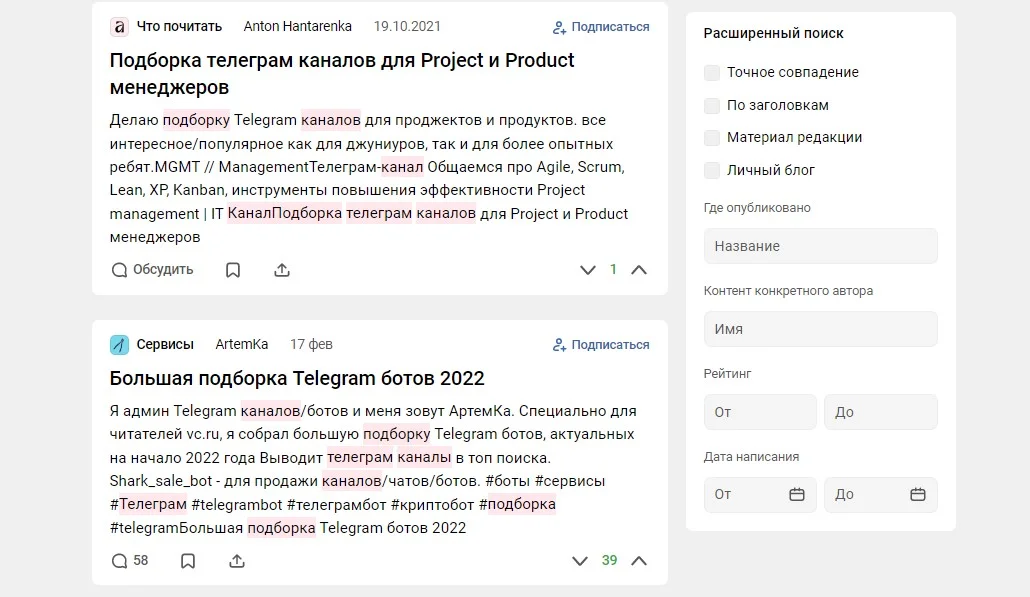Screen dimensions: 1030x597
Task: Bookmark the Telegram bots 2022 post
Action: click(188, 561)
